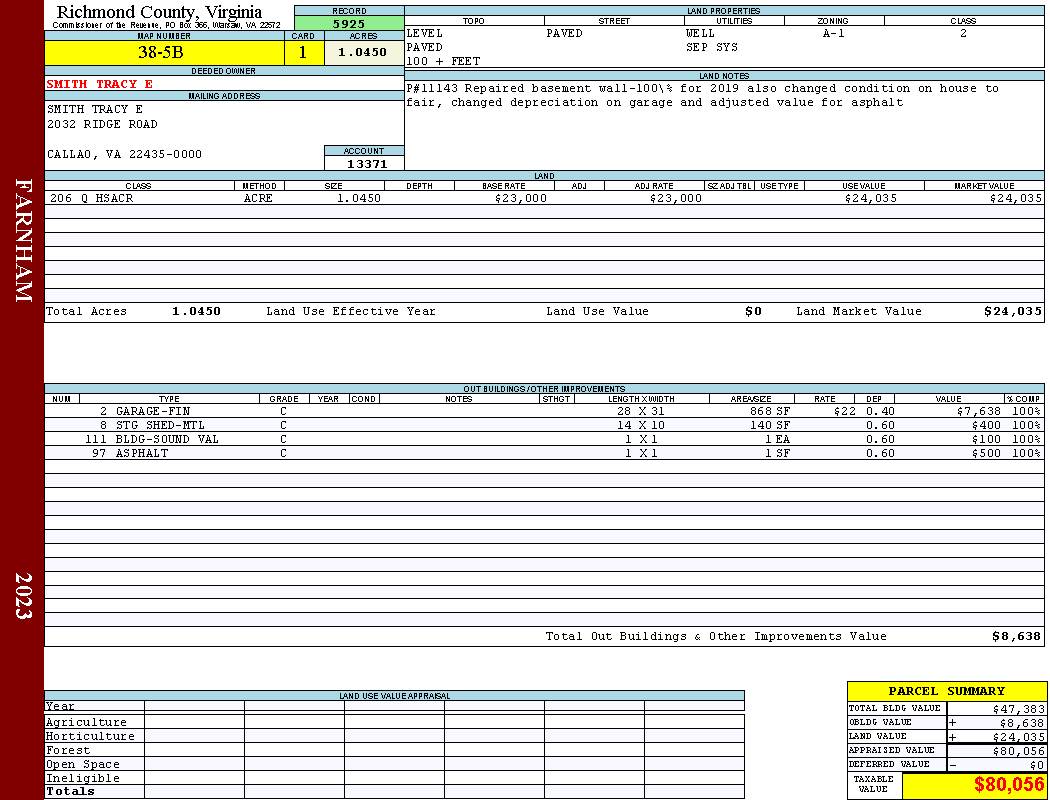Image resolution: width=1050 pixels, height=800 pixels.
Task: Click the Totals row label
Action: pos(70,791)
